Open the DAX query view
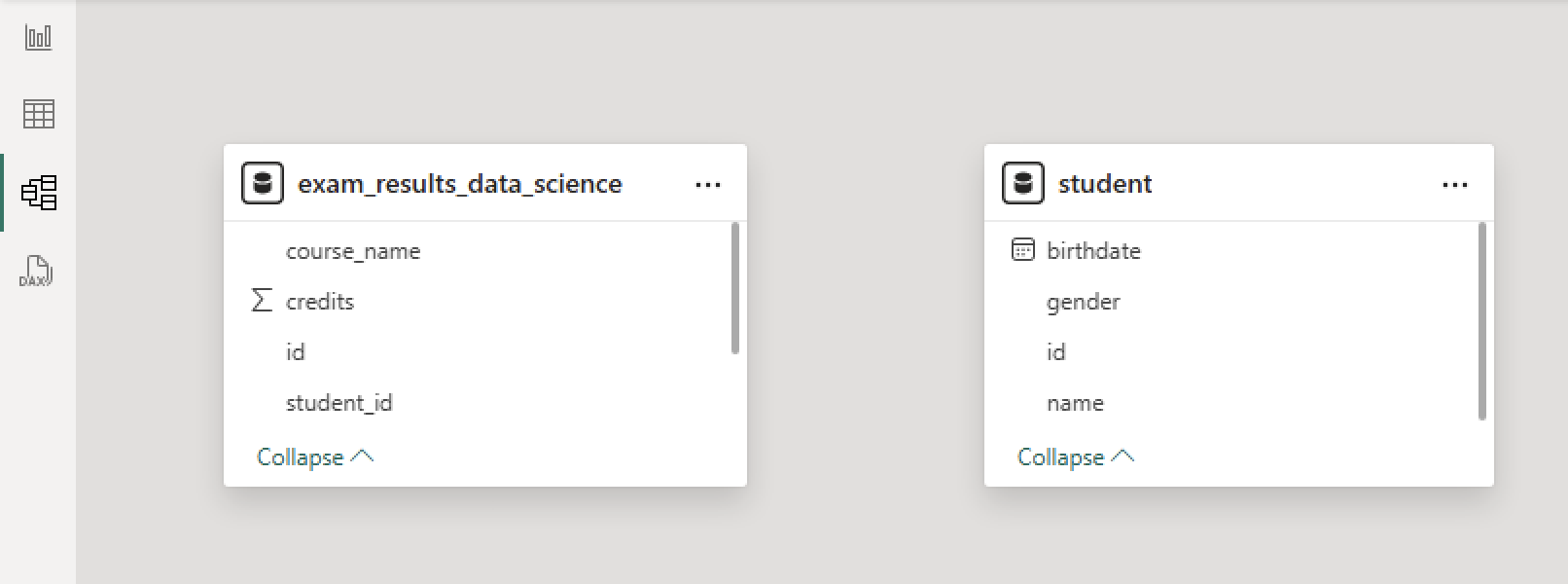 click(37, 271)
